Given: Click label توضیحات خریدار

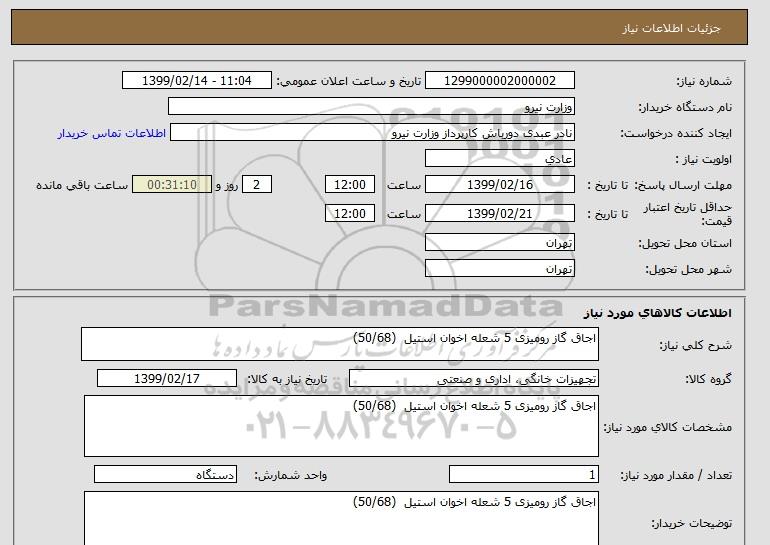Looking at the screenshot, I should pos(692,523).
